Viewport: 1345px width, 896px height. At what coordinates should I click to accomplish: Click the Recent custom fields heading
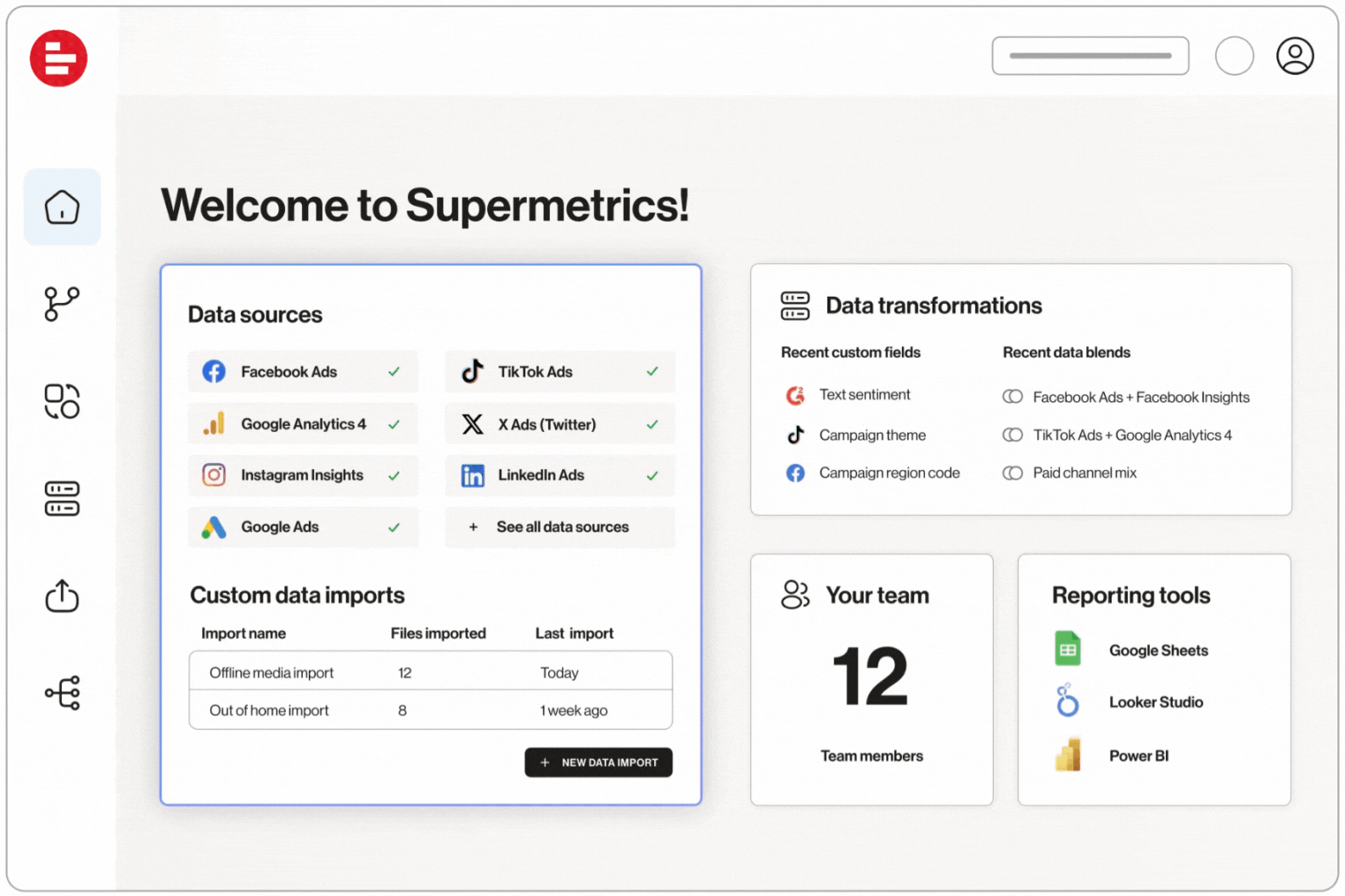pos(850,352)
